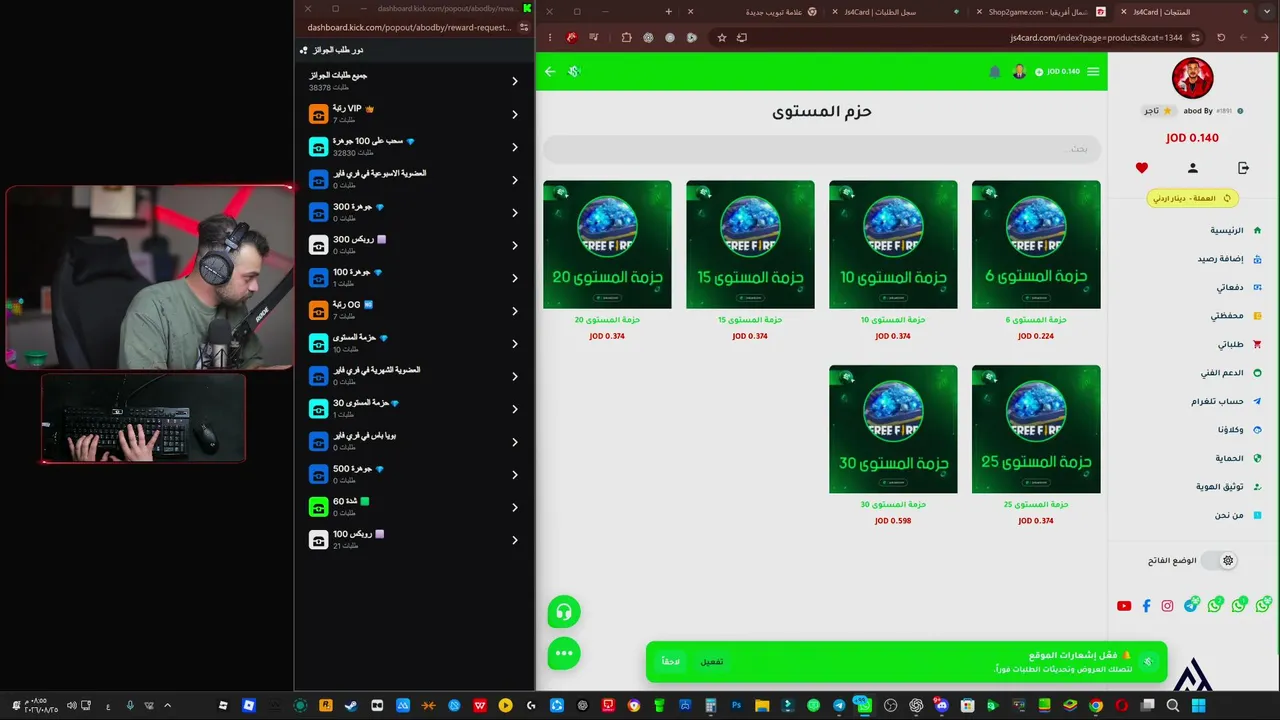
Task: Click the Windows Start button
Action: coord(1198,706)
